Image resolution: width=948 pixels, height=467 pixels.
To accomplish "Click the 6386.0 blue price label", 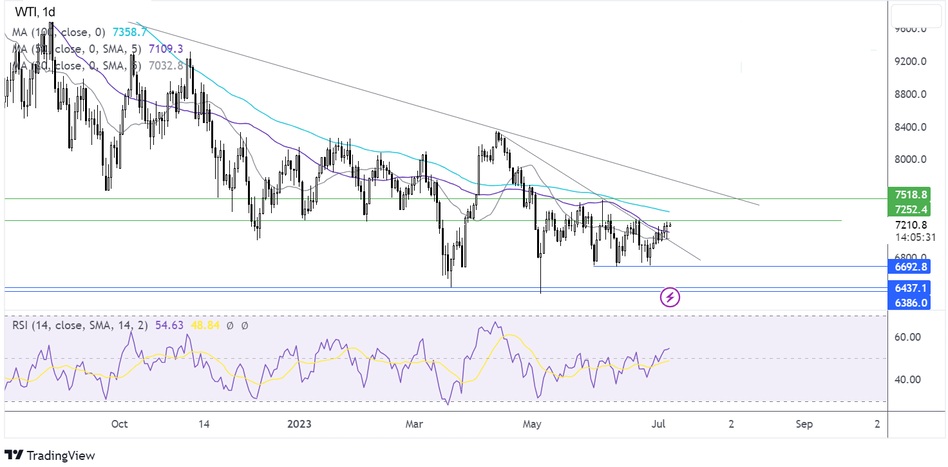I will pyautogui.click(x=911, y=301).
